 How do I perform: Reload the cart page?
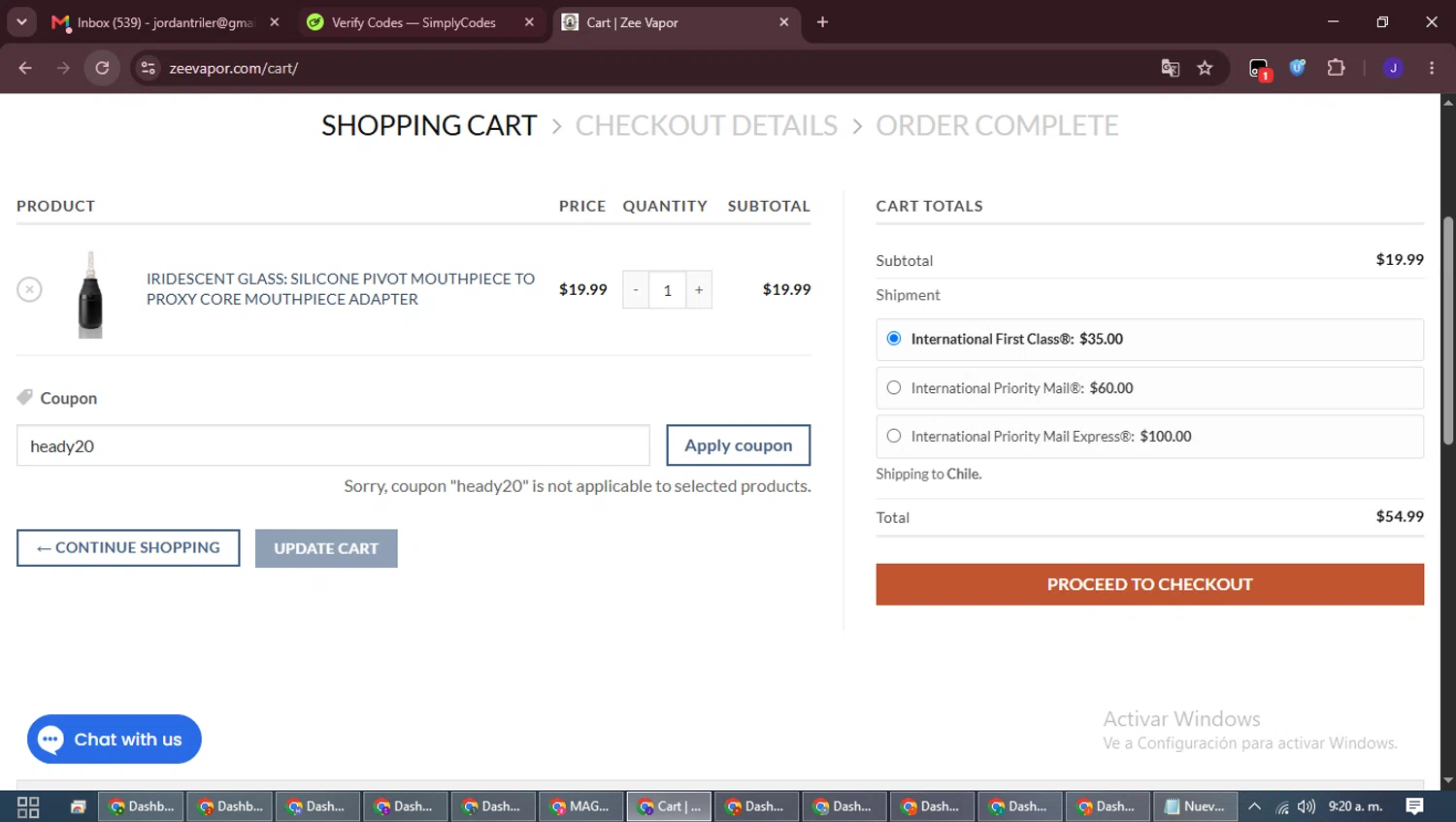(102, 68)
